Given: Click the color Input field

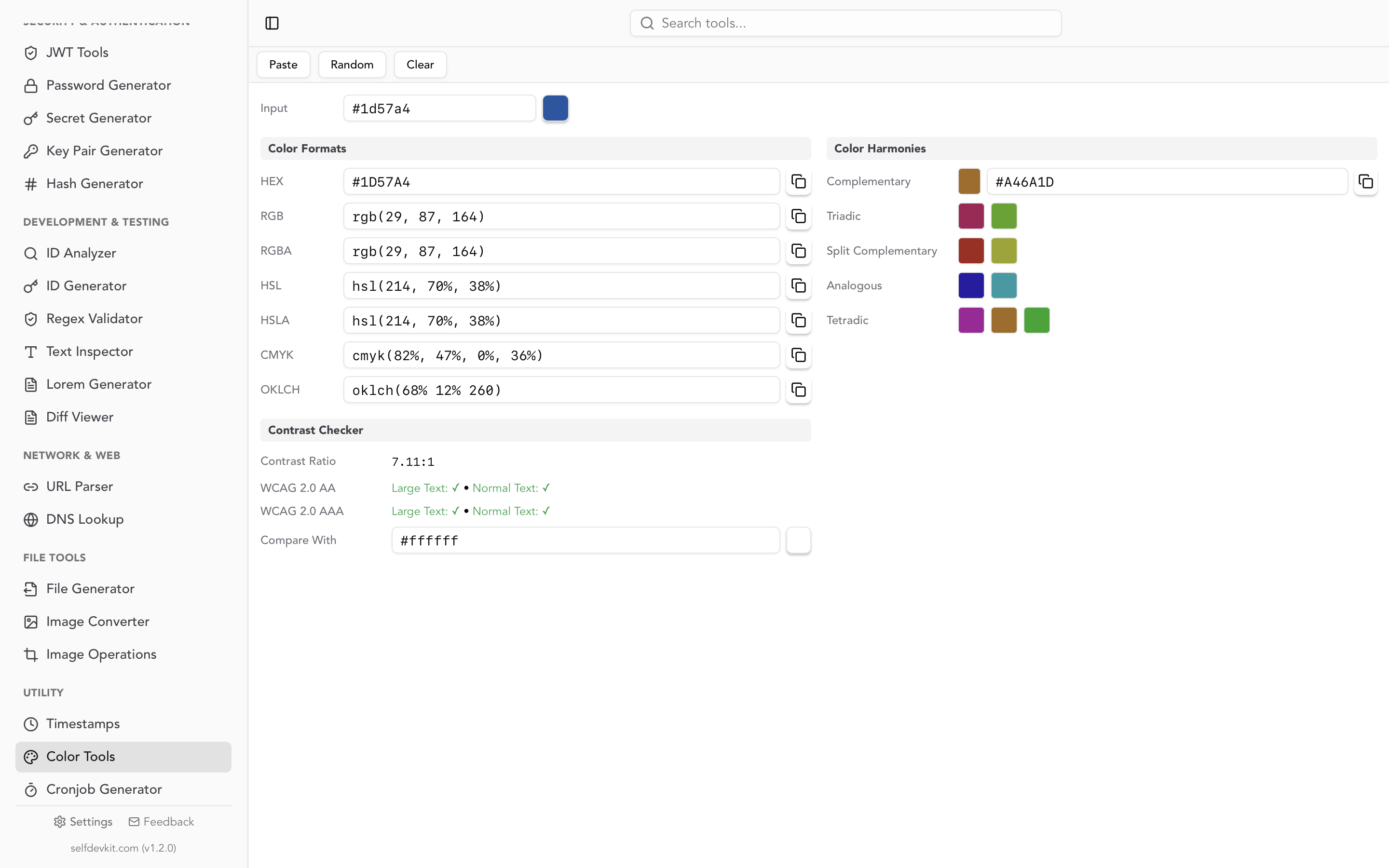Looking at the screenshot, I should pyautogui.click(x=440, y=108).
